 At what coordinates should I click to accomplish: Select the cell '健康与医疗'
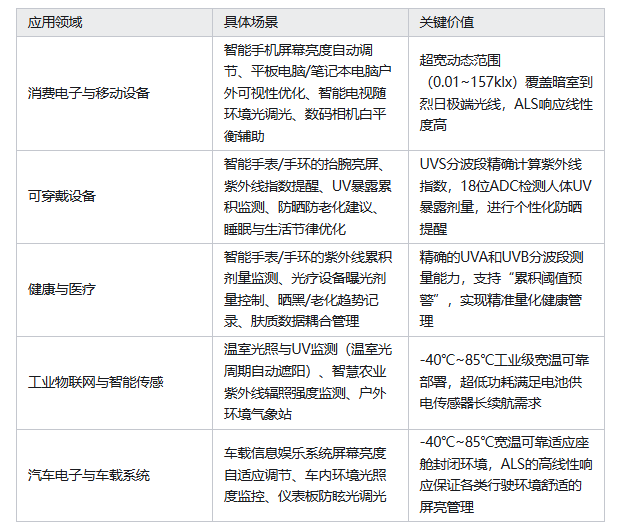(114, 290)
